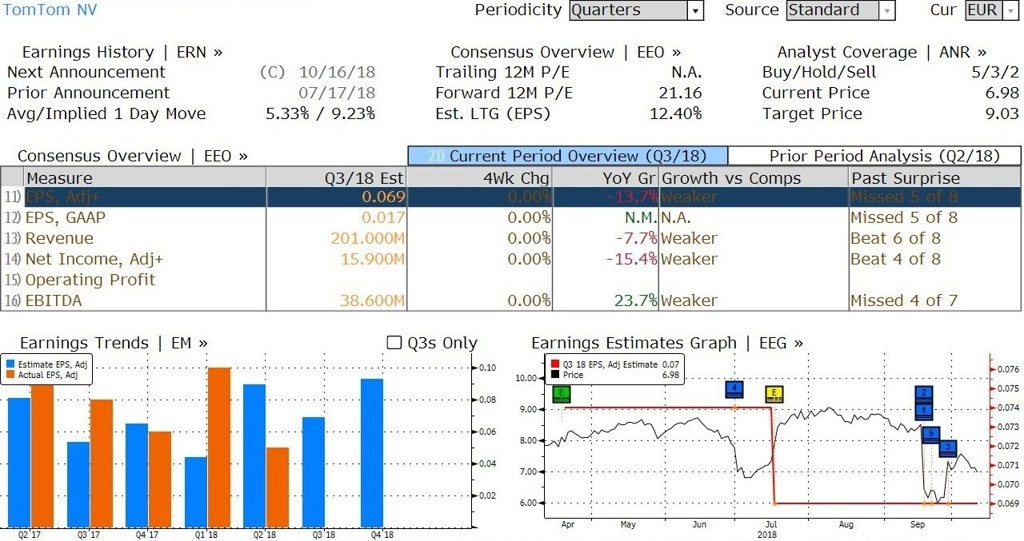Click the blue 3 marker in September

point(948,448)
